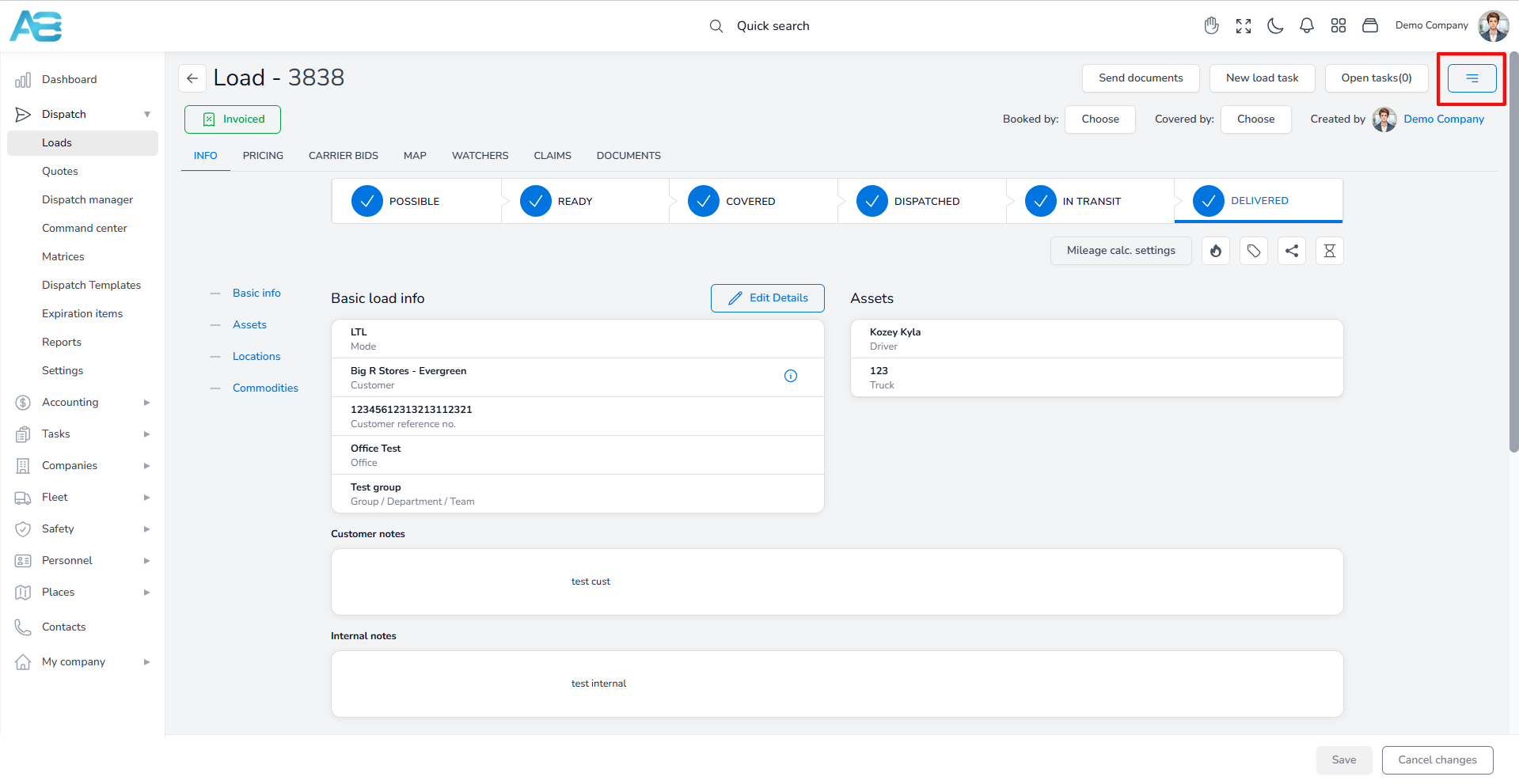
Task: Toggle fullscreen mode icon
Action: [x=1243, y=26]
